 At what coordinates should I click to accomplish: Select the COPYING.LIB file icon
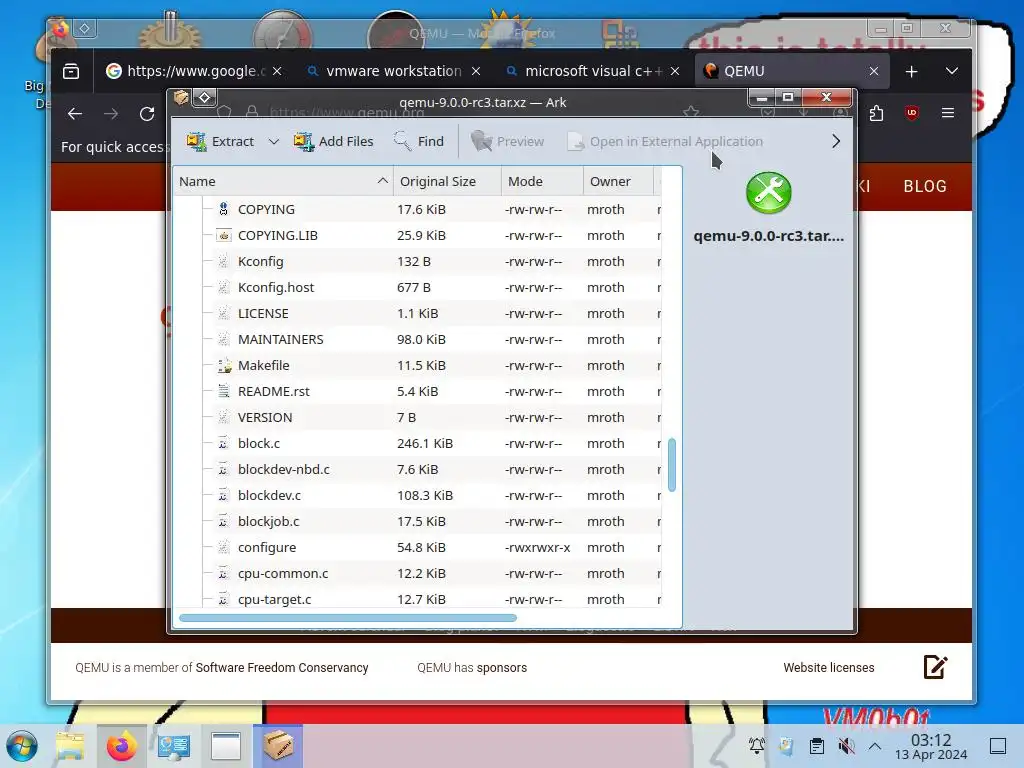click(x=223, y=235)
